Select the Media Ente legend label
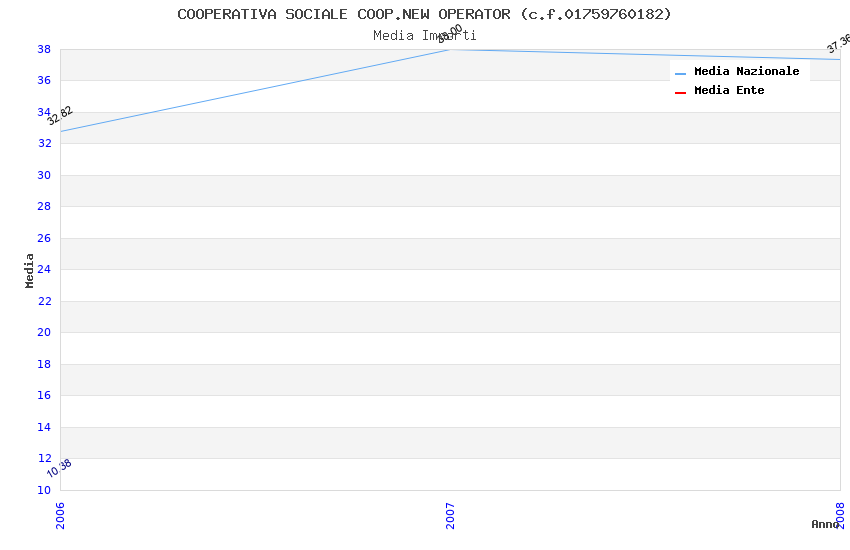The image size is (850, 550). [729, 91]
